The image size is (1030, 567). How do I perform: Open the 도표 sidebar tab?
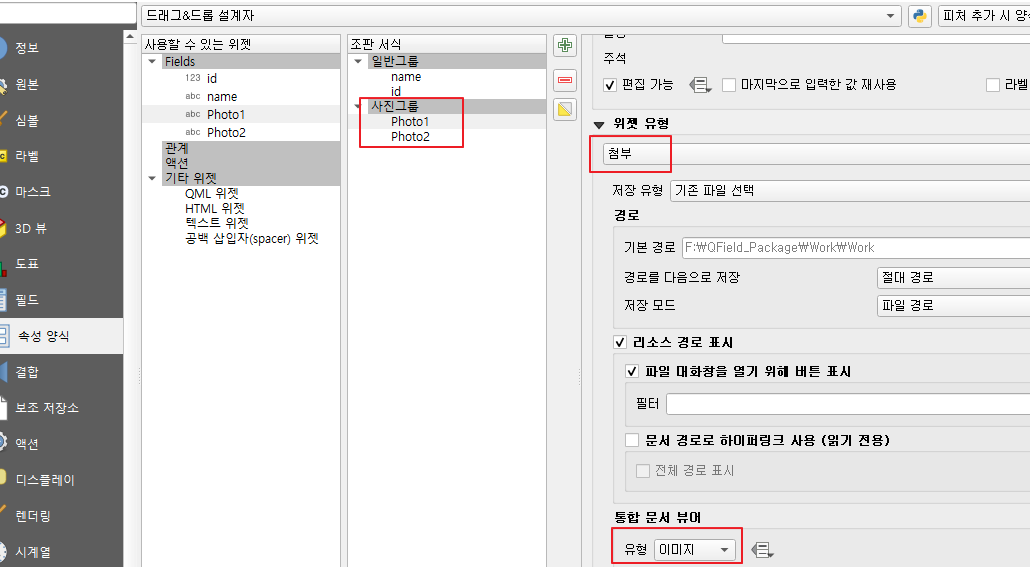click(27, 263)
